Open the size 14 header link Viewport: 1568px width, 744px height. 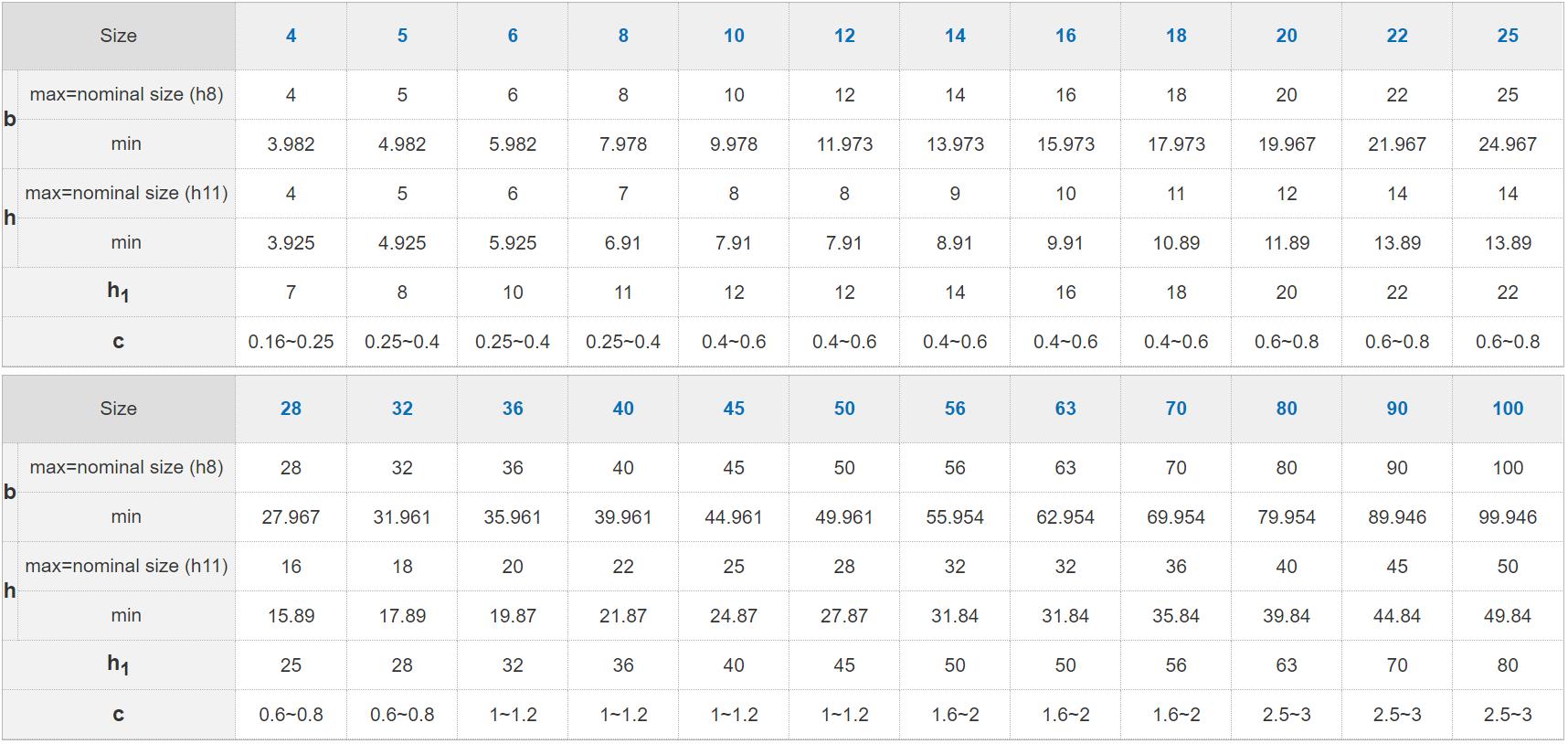(955, 36)
